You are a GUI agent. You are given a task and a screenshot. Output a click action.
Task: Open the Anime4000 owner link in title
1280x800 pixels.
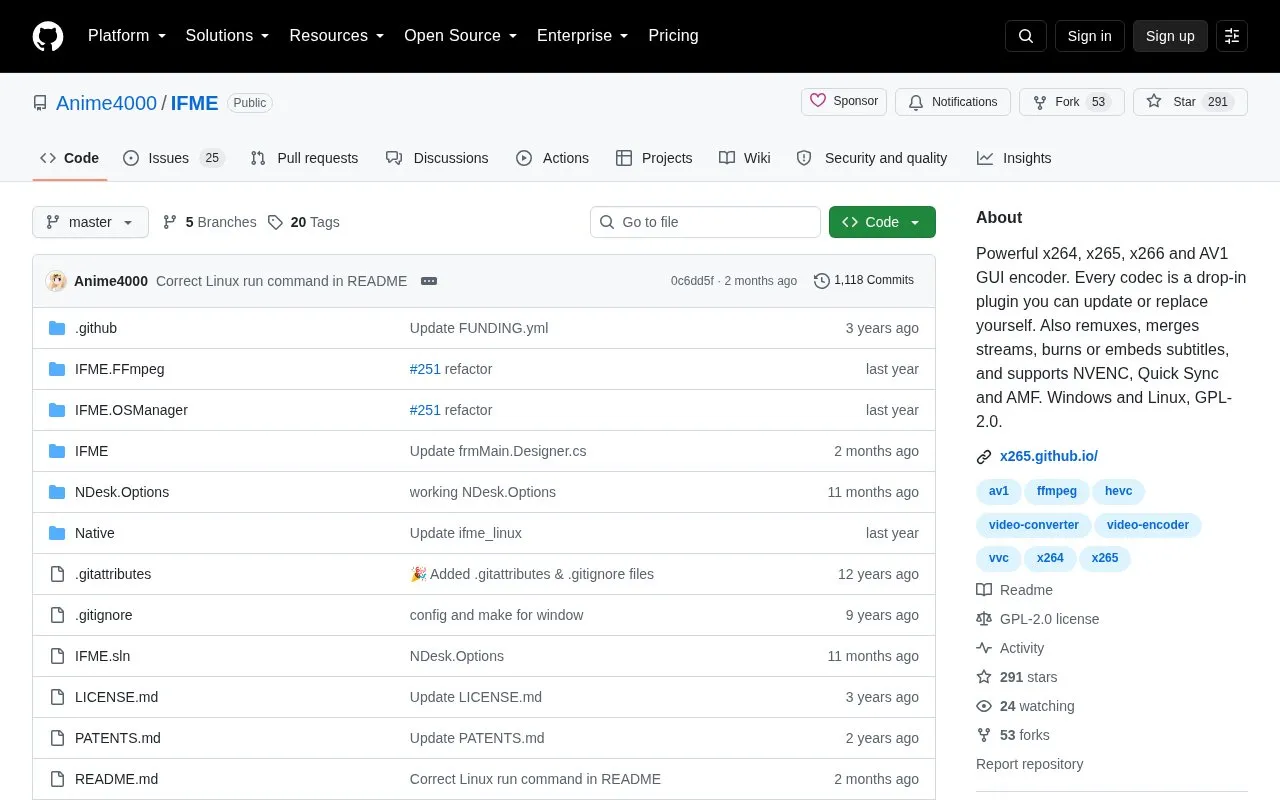[x=106, y=103]
